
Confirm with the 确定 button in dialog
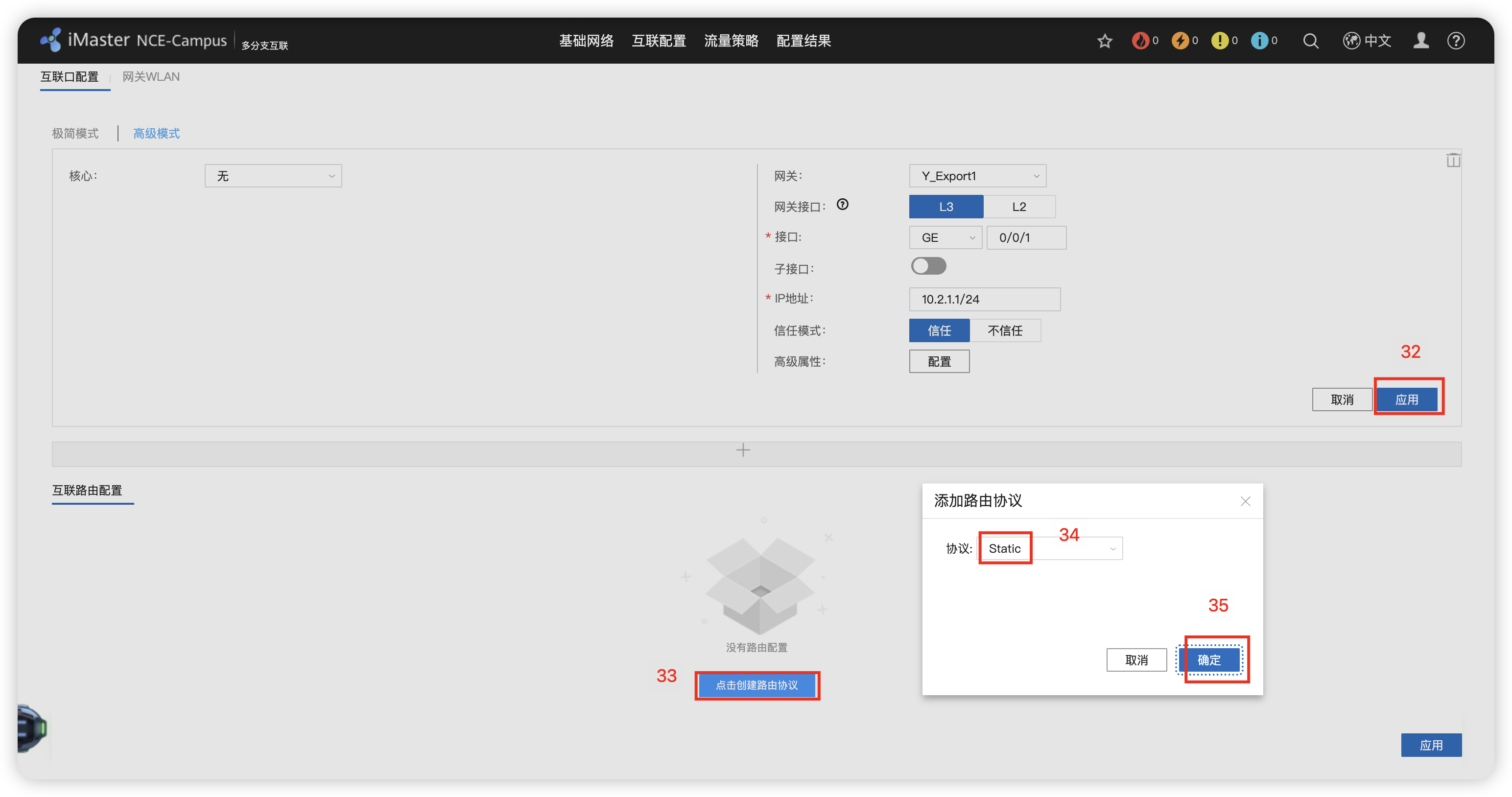(1209, 659)
